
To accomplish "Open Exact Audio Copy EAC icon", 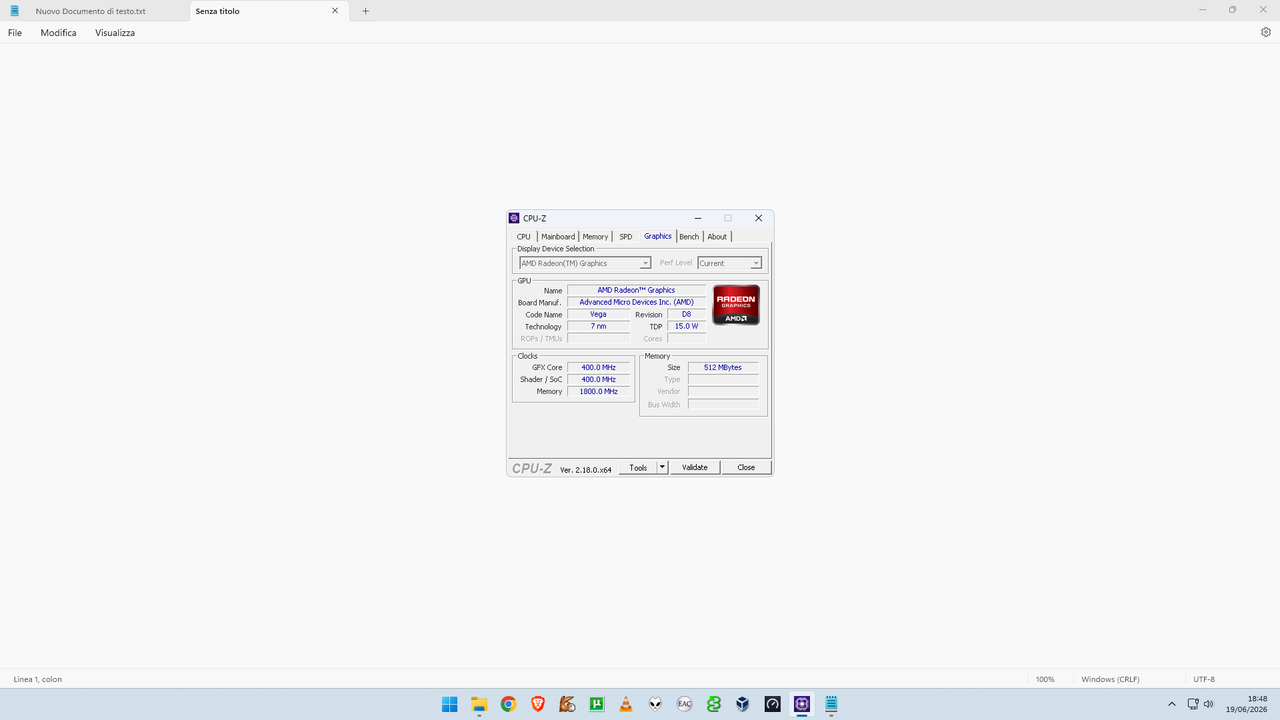I will coord(684,704).
